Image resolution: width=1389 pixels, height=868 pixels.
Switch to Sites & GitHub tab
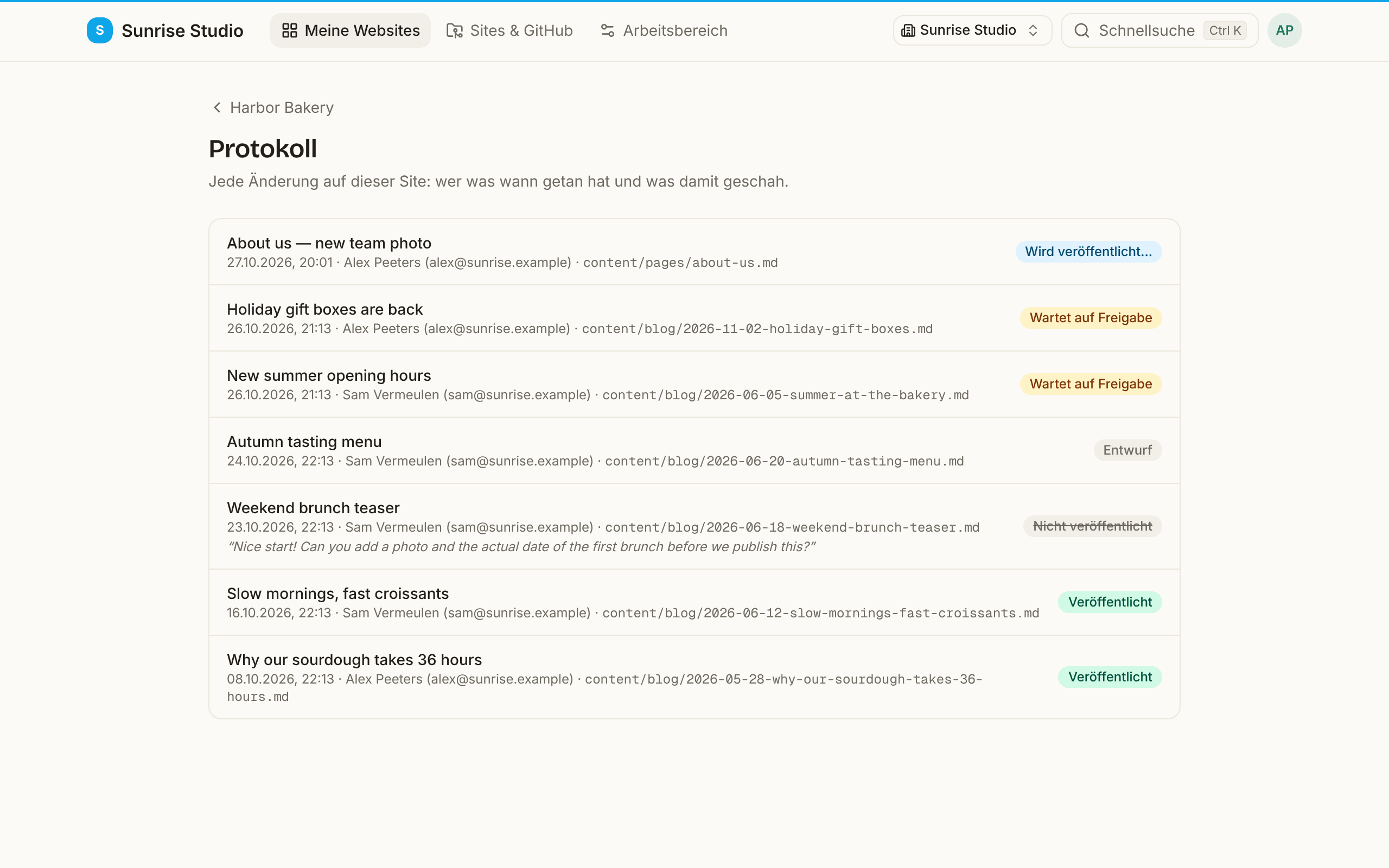point(509,30)
